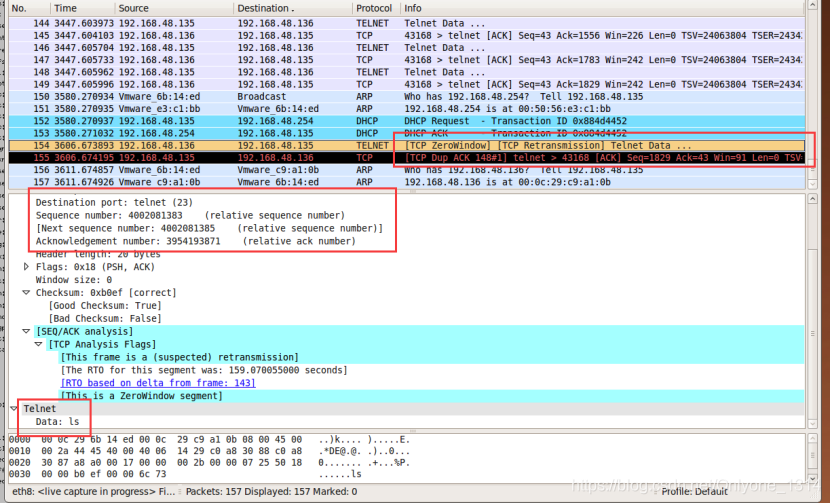The image size is (831, 504).
Task: Click the 0010 hex dump row
Action: pyautogui.click(x=209, y=451)
